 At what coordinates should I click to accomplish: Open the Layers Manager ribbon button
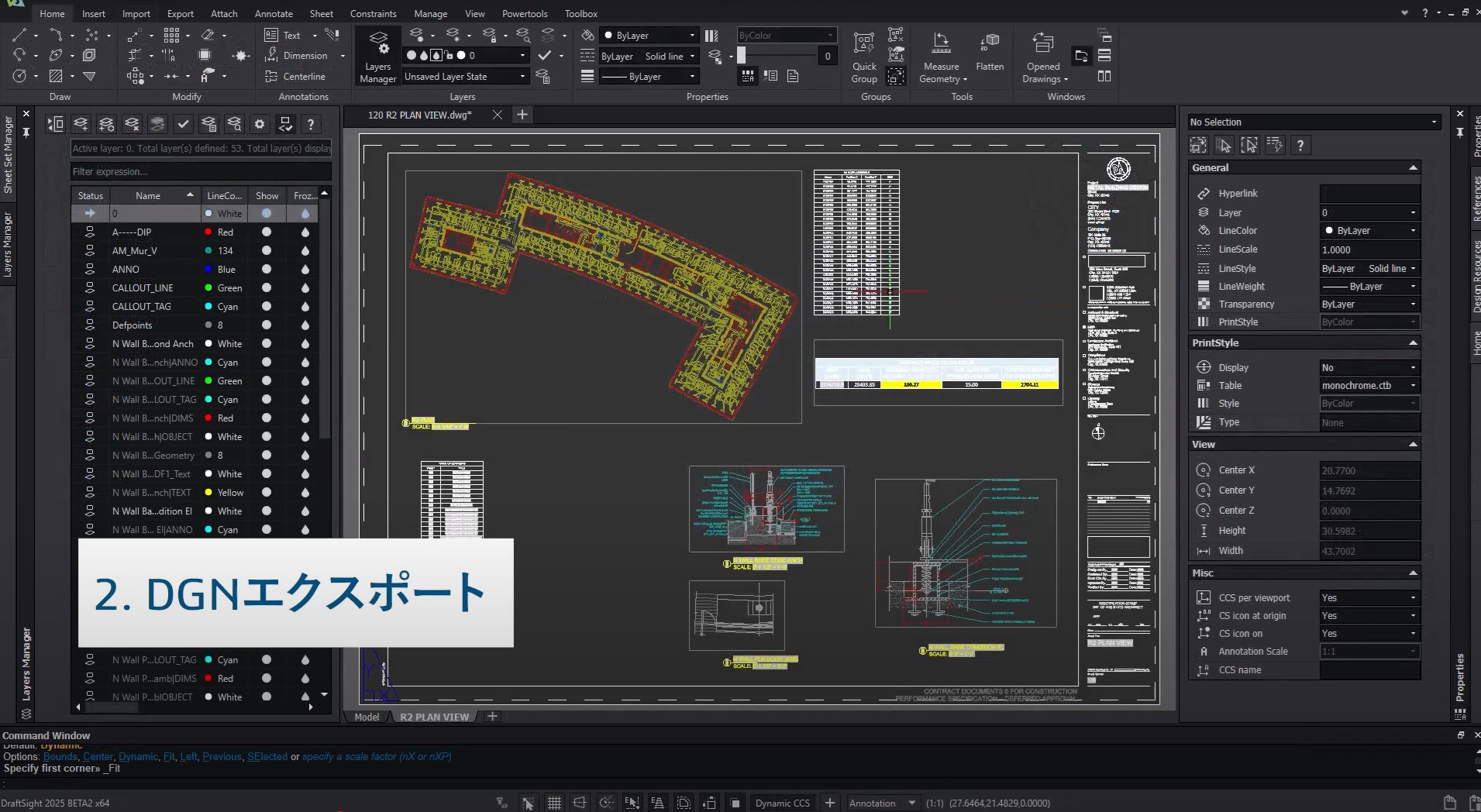(377, 56)
